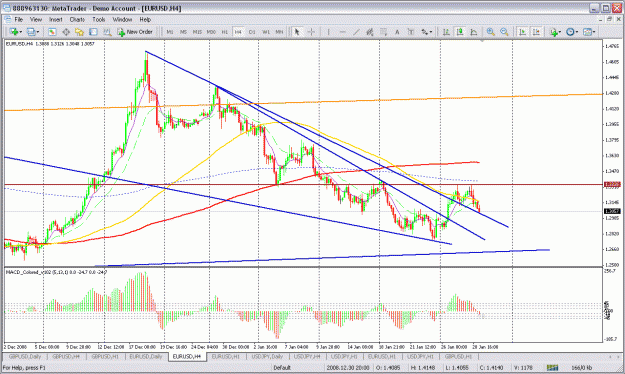Open the Templates icon
The width and height of the screenshot is (625, 374).
tap(587, 32)
